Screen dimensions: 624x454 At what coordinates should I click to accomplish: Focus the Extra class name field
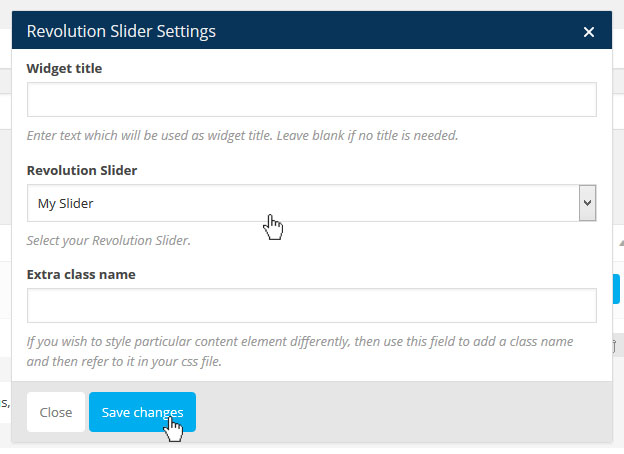click(x=311, y=306)
